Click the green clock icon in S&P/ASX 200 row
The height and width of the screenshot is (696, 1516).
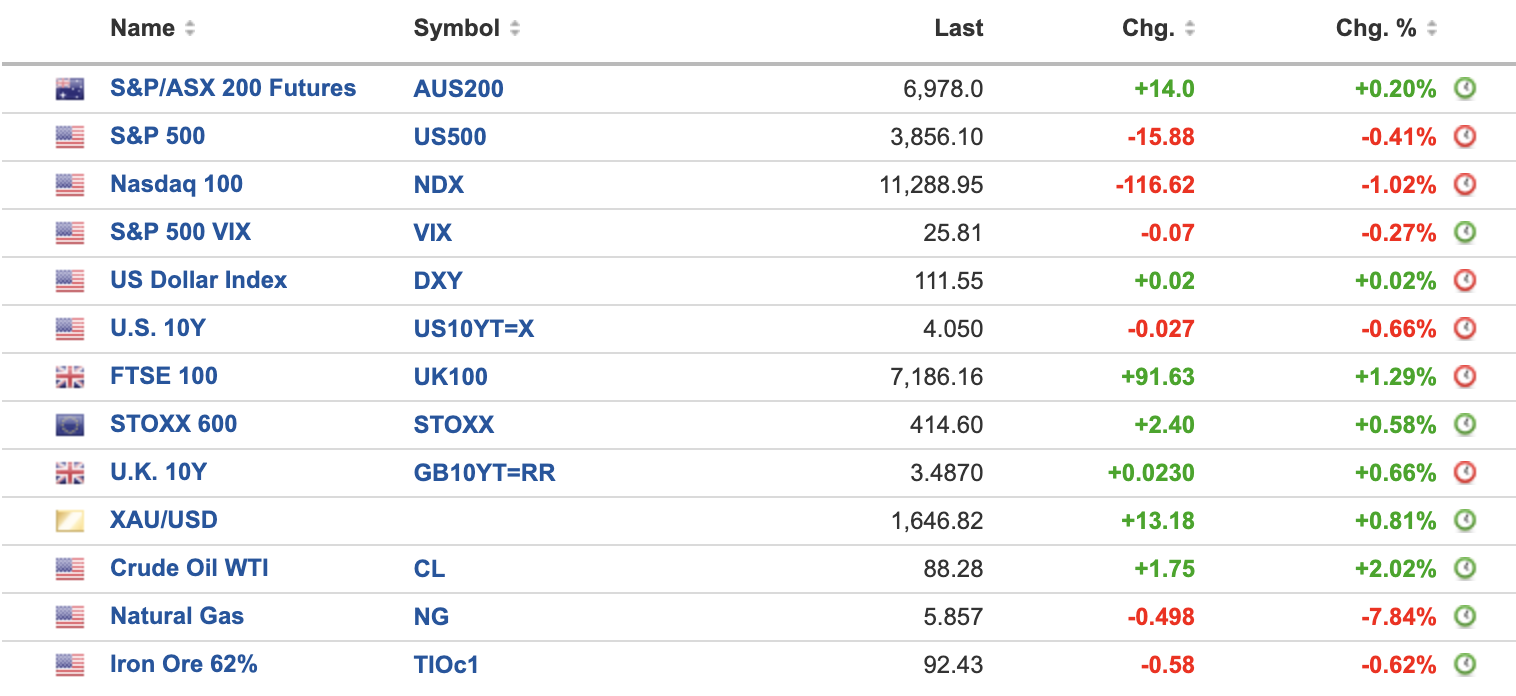(x=1464, y=89)
